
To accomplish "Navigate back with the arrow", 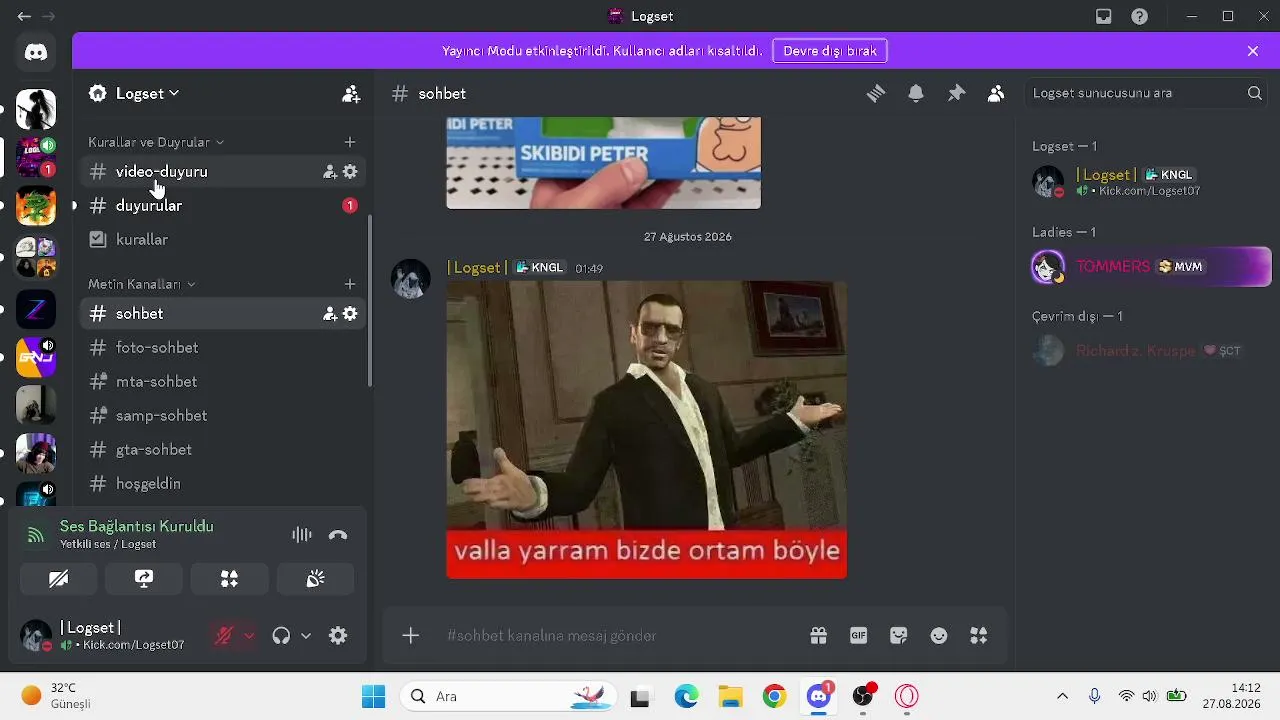I will [x=24, y=16].
